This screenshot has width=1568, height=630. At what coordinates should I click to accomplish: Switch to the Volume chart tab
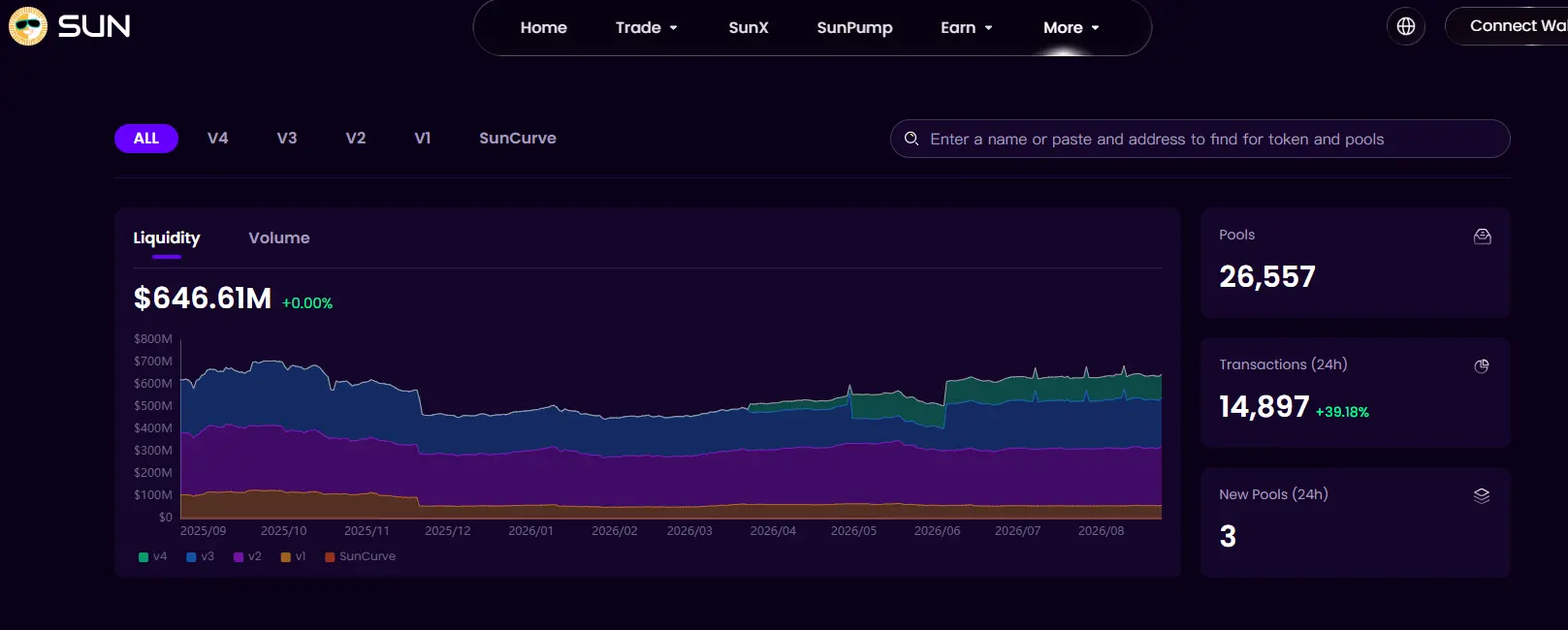click(279, 237)
